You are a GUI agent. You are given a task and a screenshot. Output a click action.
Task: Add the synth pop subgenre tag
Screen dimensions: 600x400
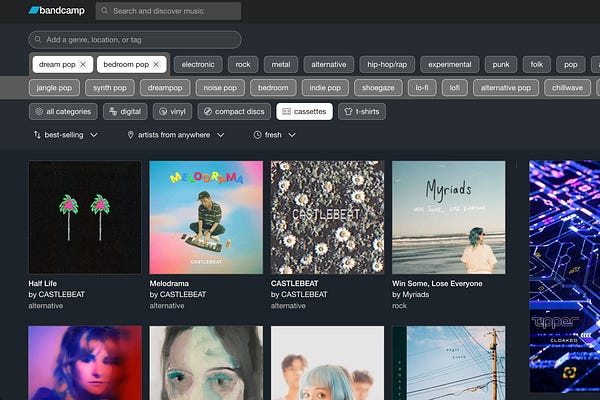[x=110, y=88]
